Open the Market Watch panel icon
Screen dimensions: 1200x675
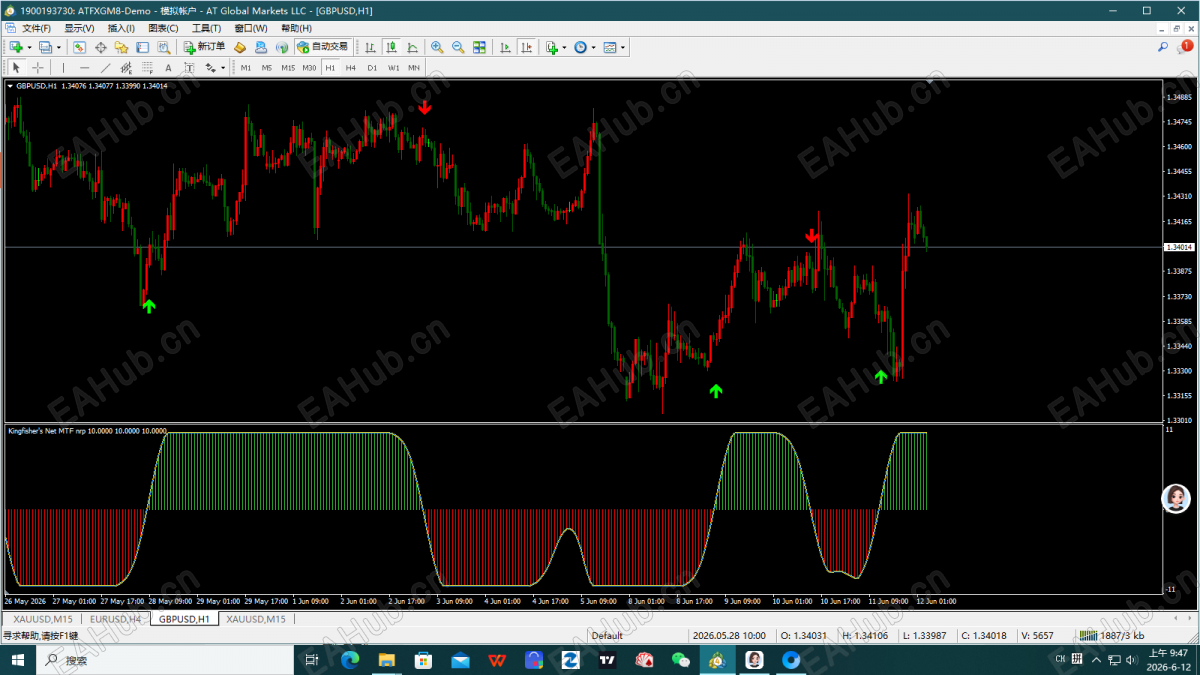point(79,47)
